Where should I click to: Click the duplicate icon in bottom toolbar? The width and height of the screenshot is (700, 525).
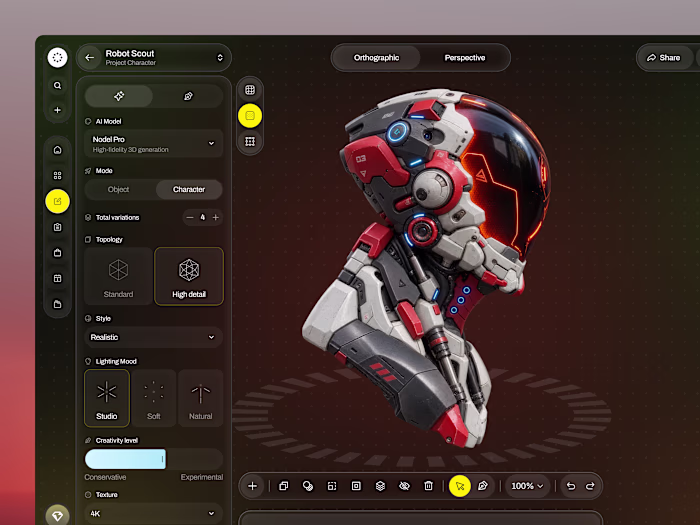(283, 486)
